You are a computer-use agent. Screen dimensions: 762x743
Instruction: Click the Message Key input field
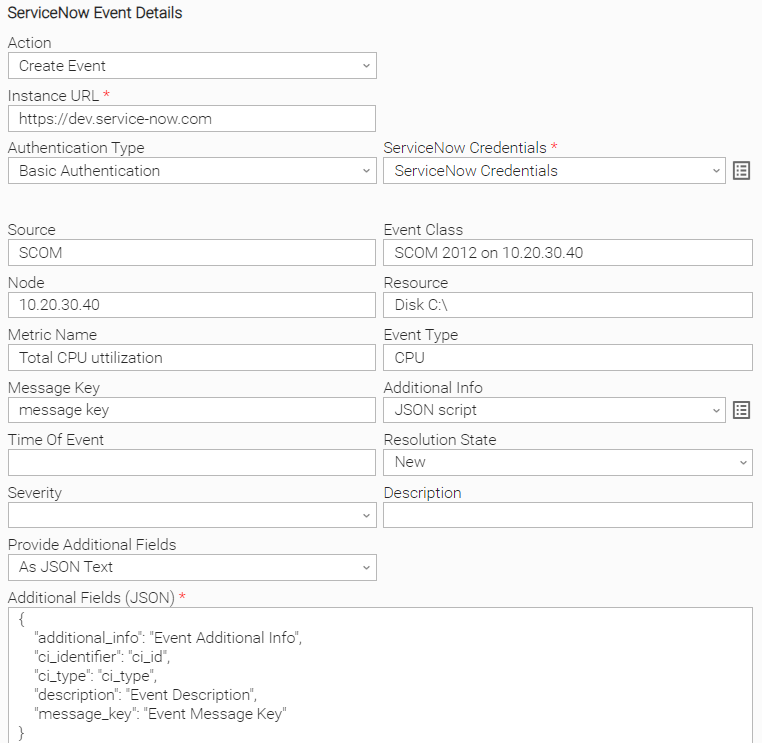(x=191, y=410)
